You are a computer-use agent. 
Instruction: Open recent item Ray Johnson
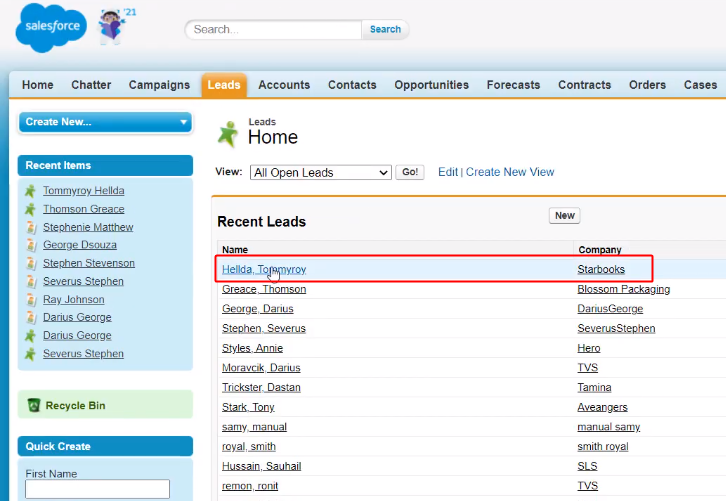pyautogui.click(x=74, y=300)
